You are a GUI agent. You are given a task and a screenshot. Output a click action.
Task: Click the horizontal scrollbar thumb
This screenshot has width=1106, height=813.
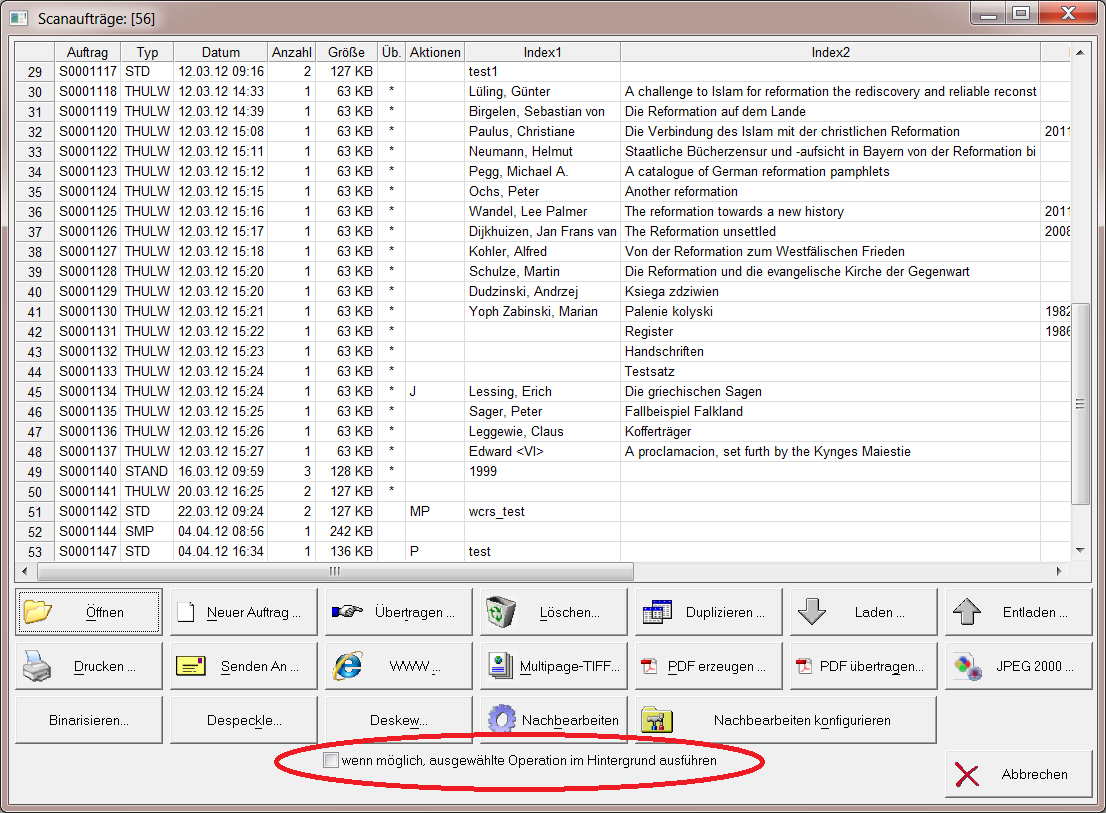pos(335,571)
